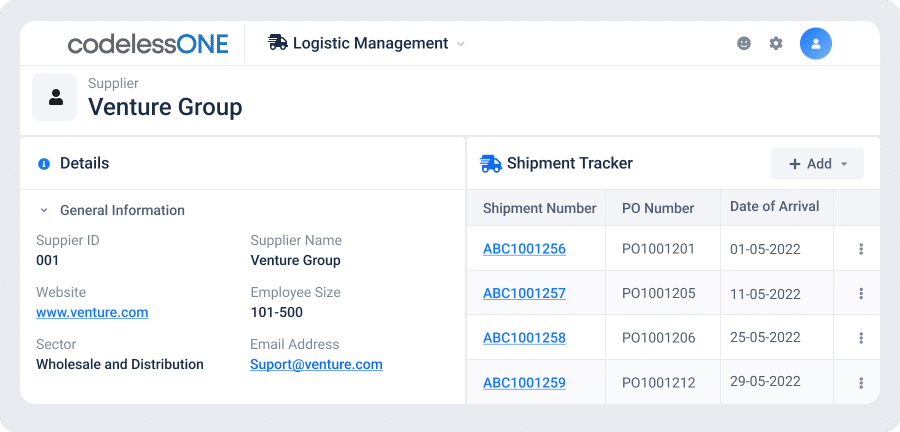Open the www.venture.com website link

92,313
